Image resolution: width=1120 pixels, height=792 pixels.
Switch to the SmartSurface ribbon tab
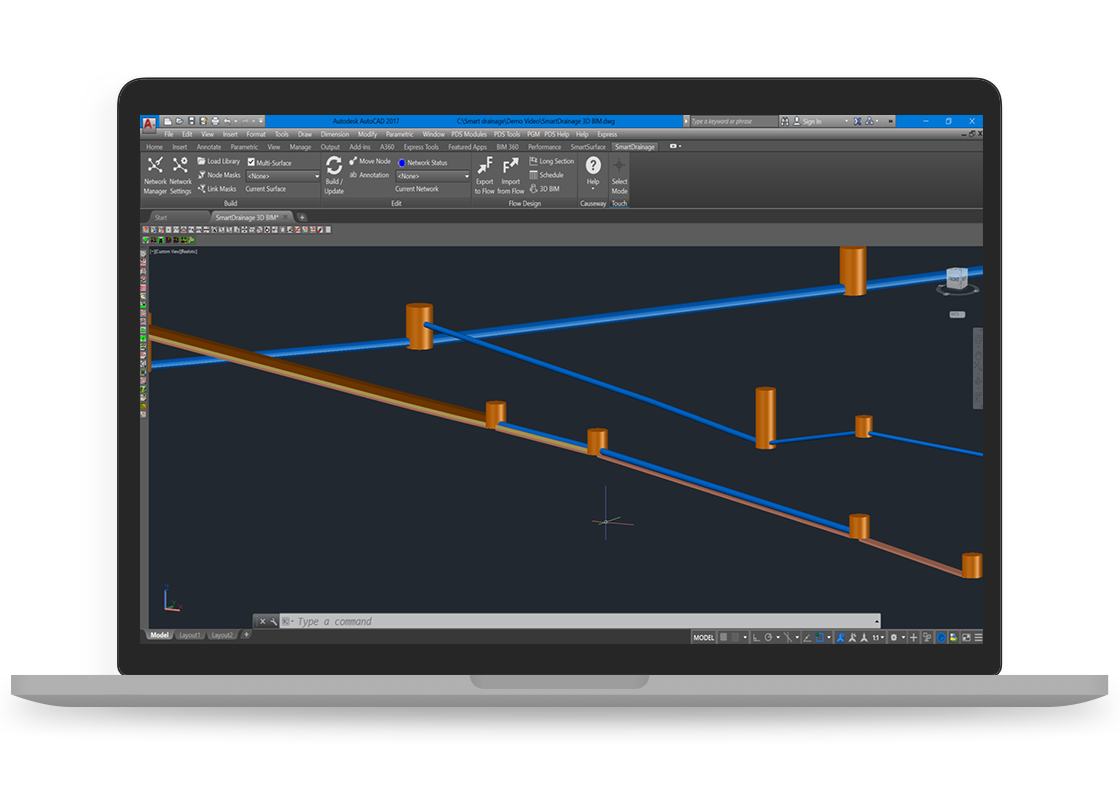point(589,145)
